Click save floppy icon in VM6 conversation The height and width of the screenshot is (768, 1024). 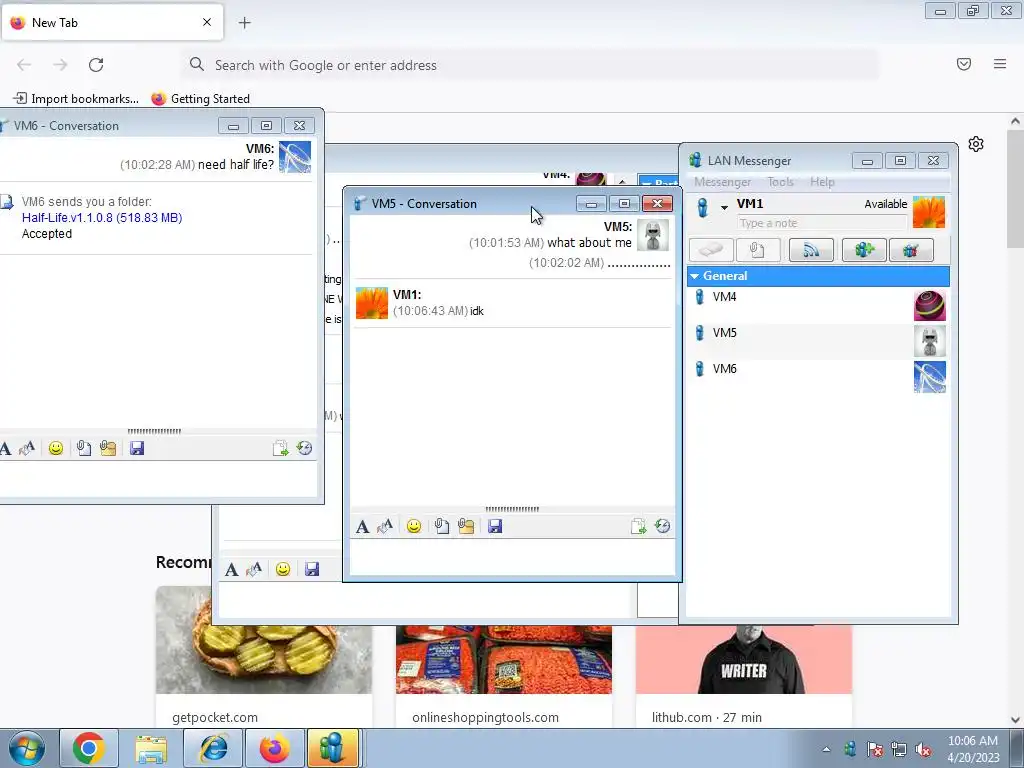[136, 449]
